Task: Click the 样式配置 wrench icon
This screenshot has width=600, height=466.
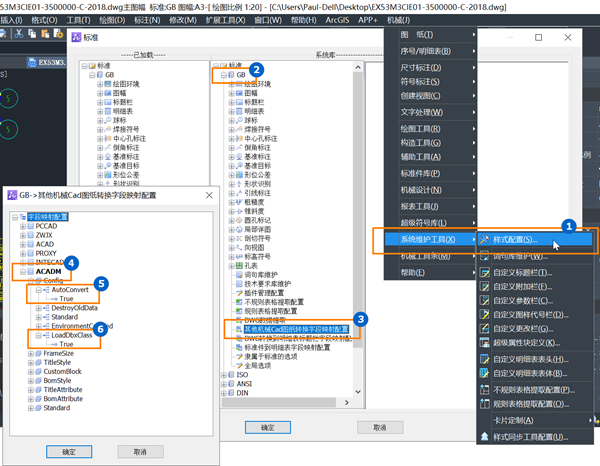Action: point(484,240)
